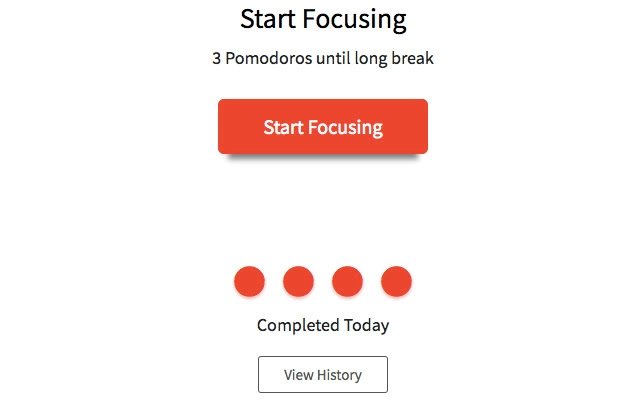Image resolution: width=640 pixels, height=400 pixels.
Task: Click the 'History' word in the outlined button
Action: tap(339, 375)
